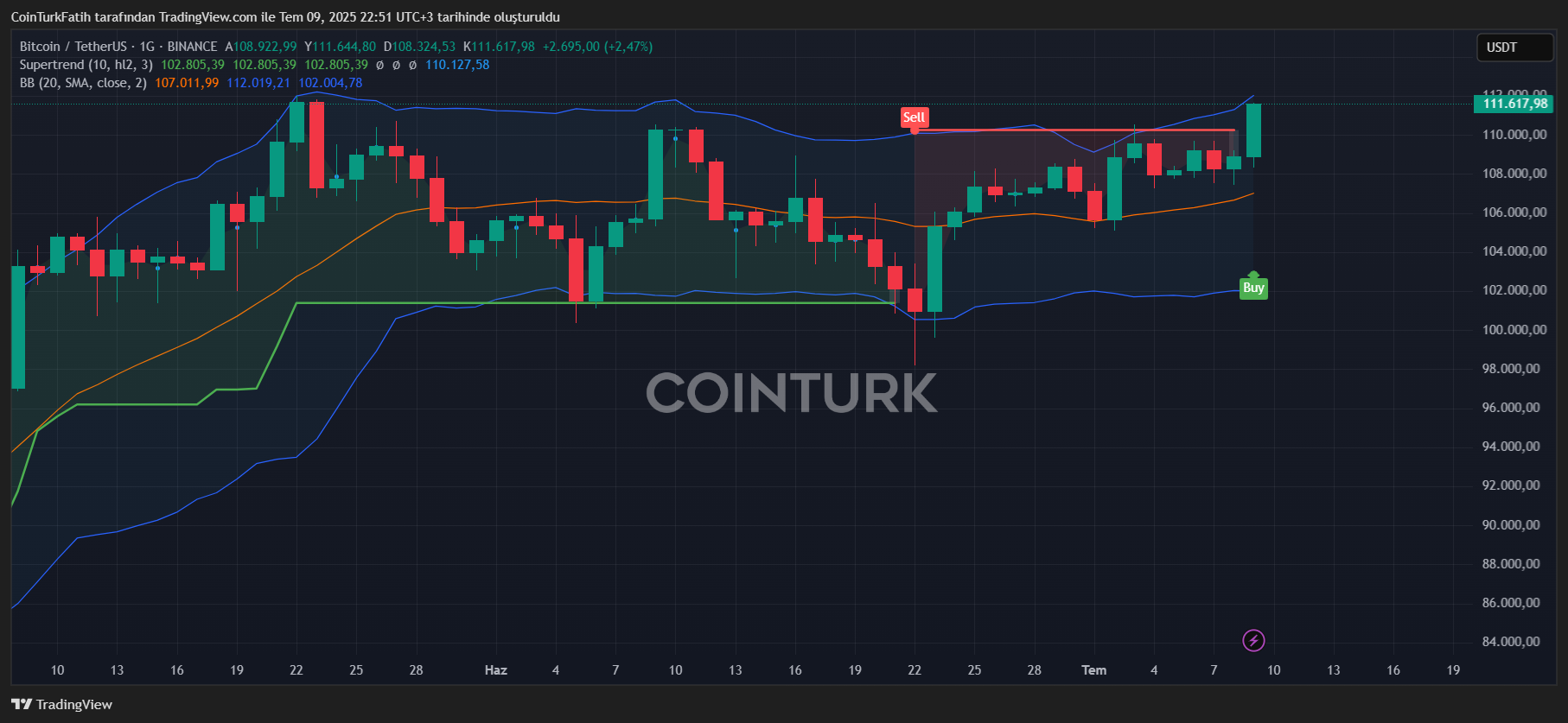Click the low price value D108.324,53
Screen dimensions: 1568x723
[x=419, y=47]
